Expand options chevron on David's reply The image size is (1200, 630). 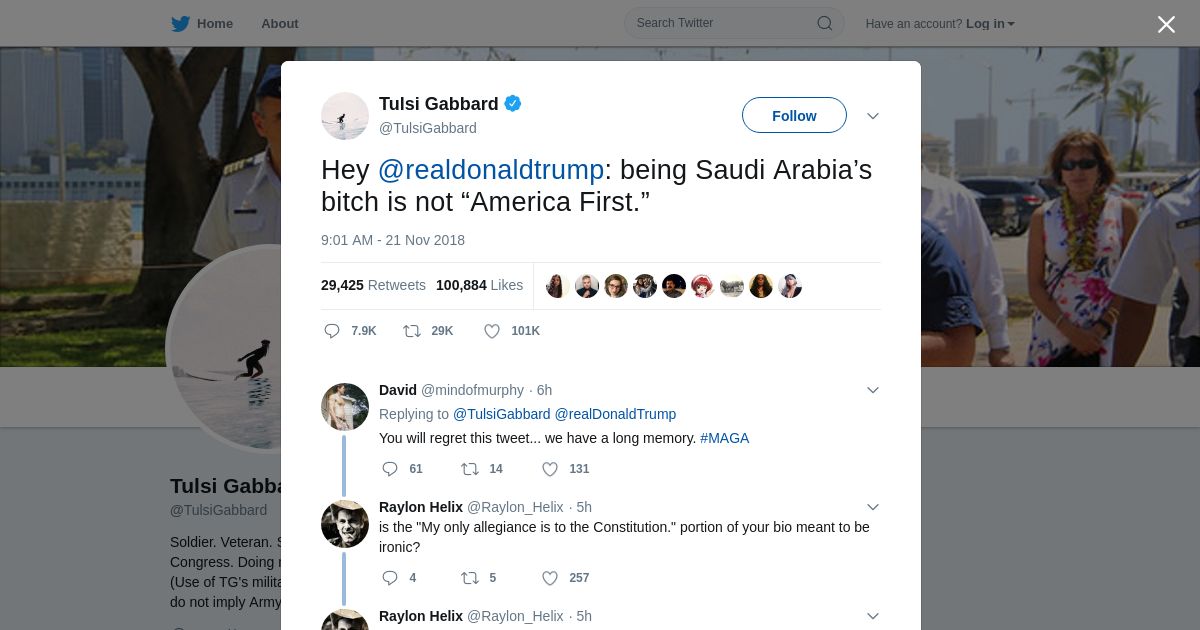click(x=872, y=390)
